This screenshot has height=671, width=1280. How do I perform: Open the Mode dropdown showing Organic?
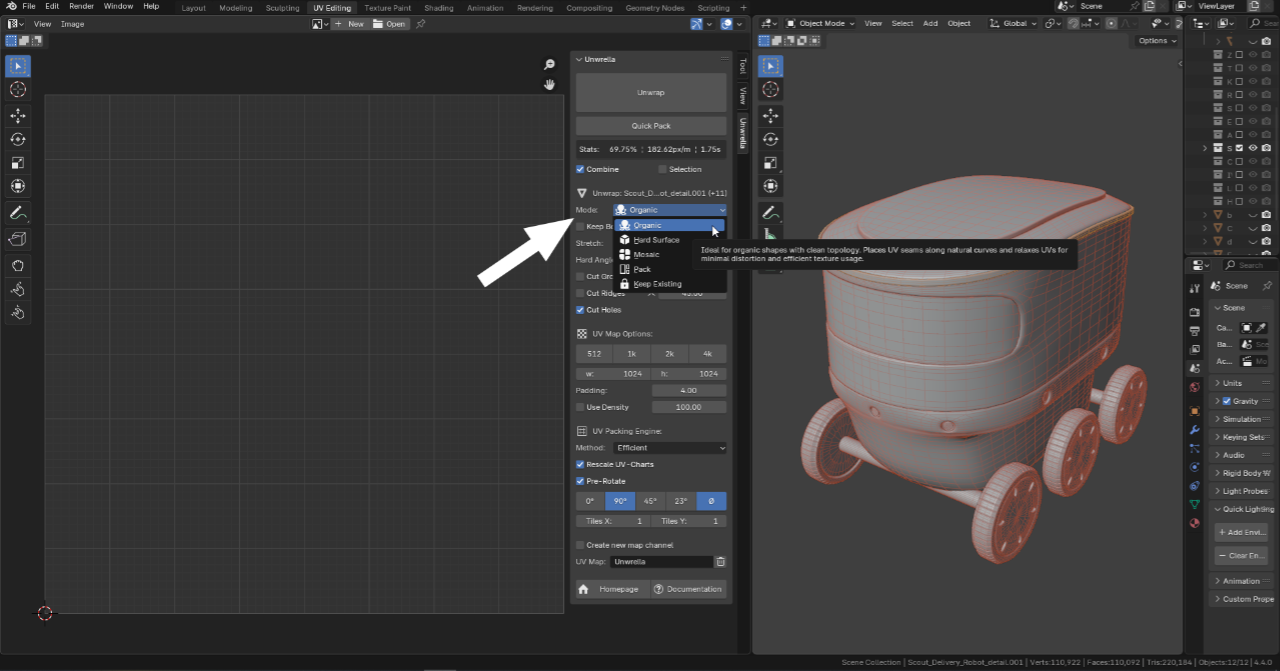click(670, 210)
